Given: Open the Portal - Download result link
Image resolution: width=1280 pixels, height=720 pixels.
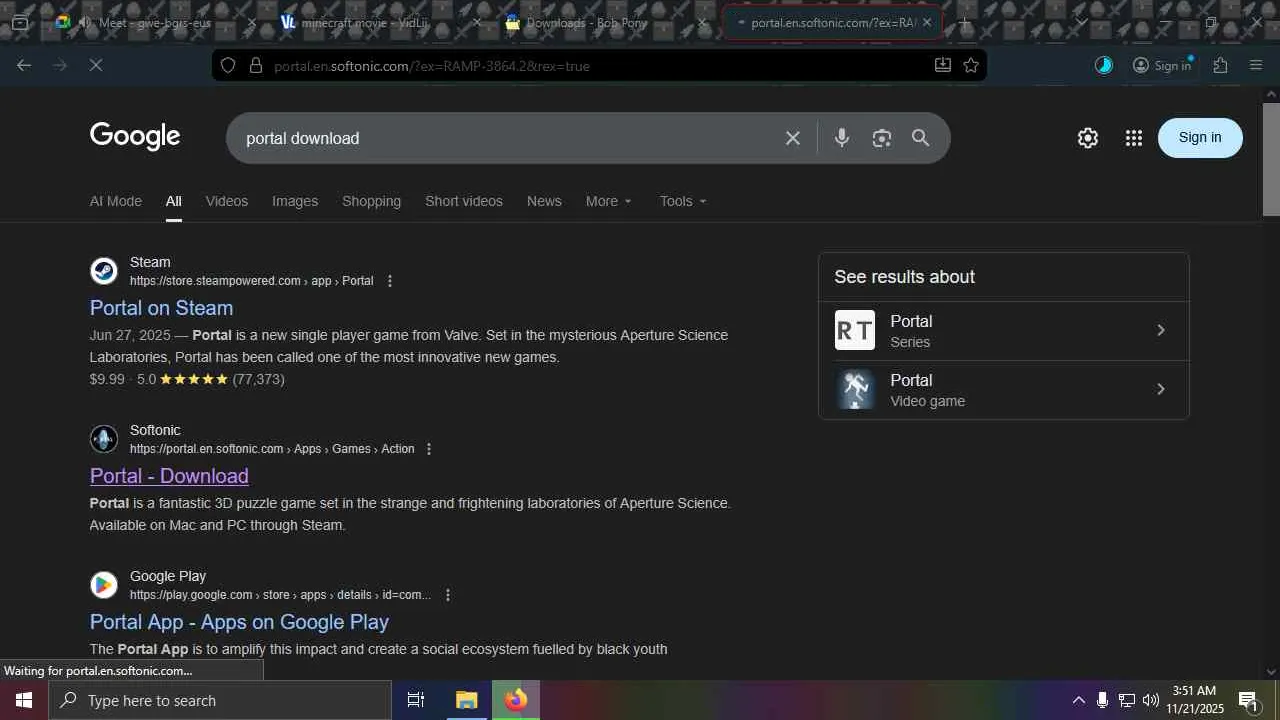Looking at the screenshot, I should click(169, 476).
